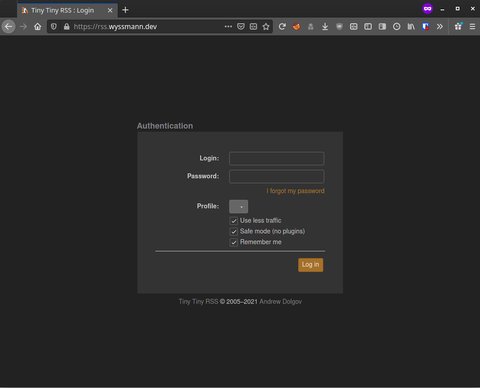Click the padlock site security icon
The width and height of the screenshot is (480, 388).
pyautogui.click(x=67, y=26)
